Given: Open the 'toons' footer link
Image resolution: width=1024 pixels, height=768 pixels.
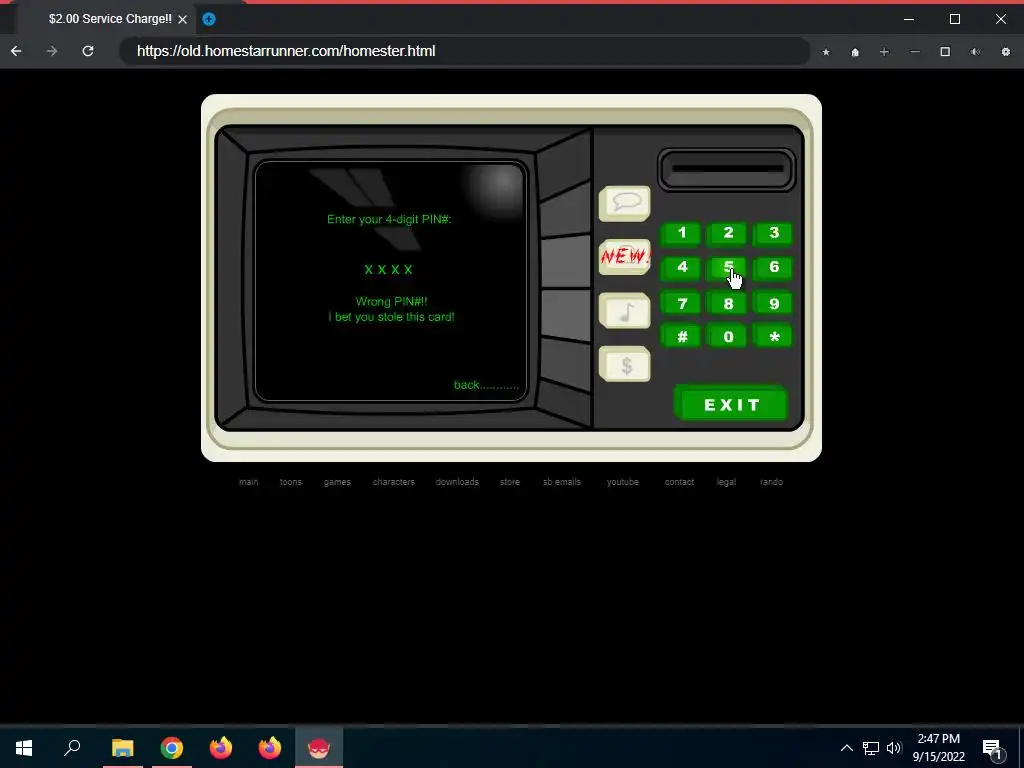Looking at the screenshot, I should coord(291,482).
